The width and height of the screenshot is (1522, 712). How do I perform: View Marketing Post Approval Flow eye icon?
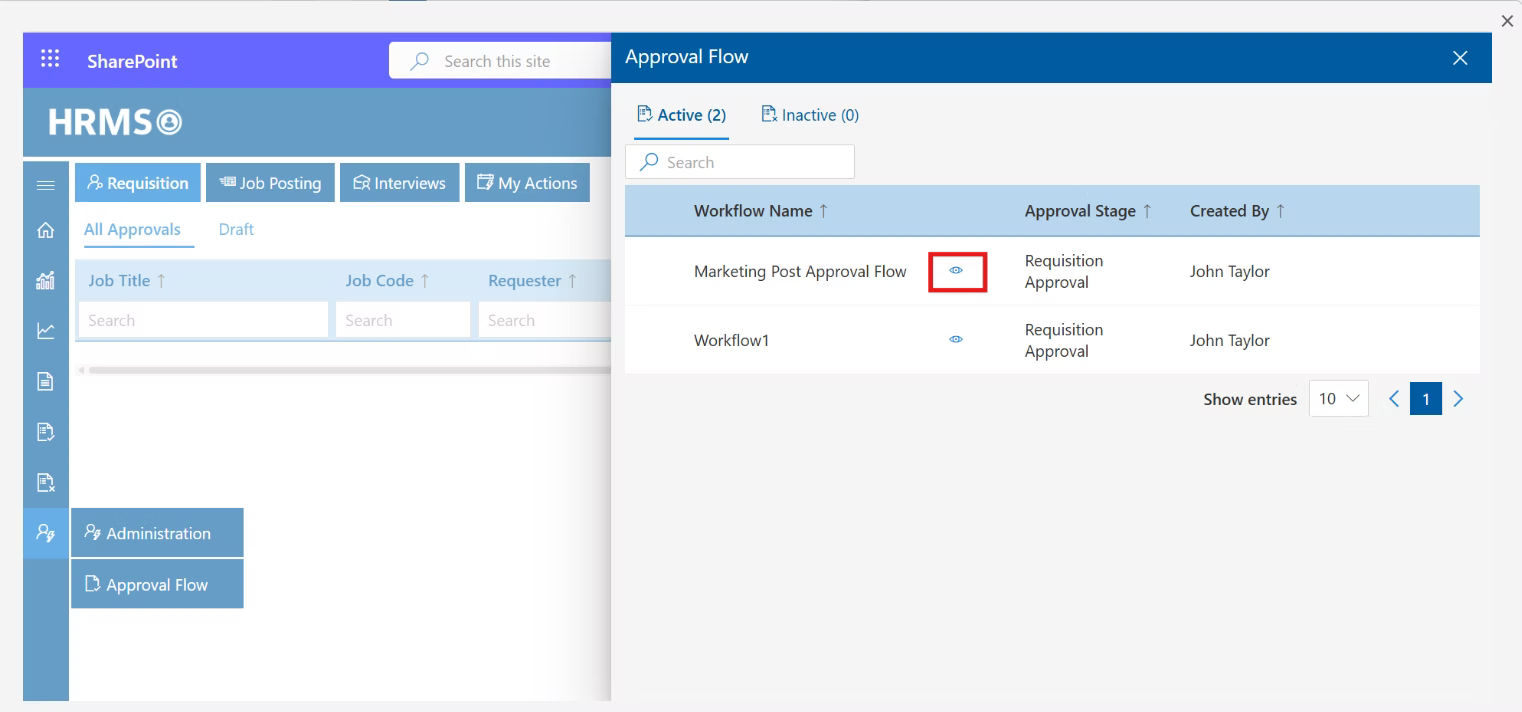956,271
